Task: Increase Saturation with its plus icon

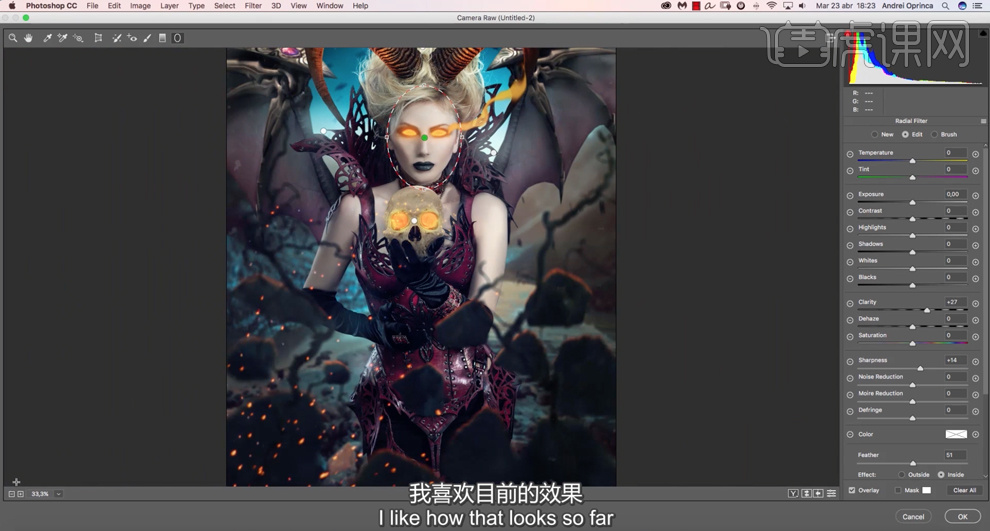Action: 975,337
